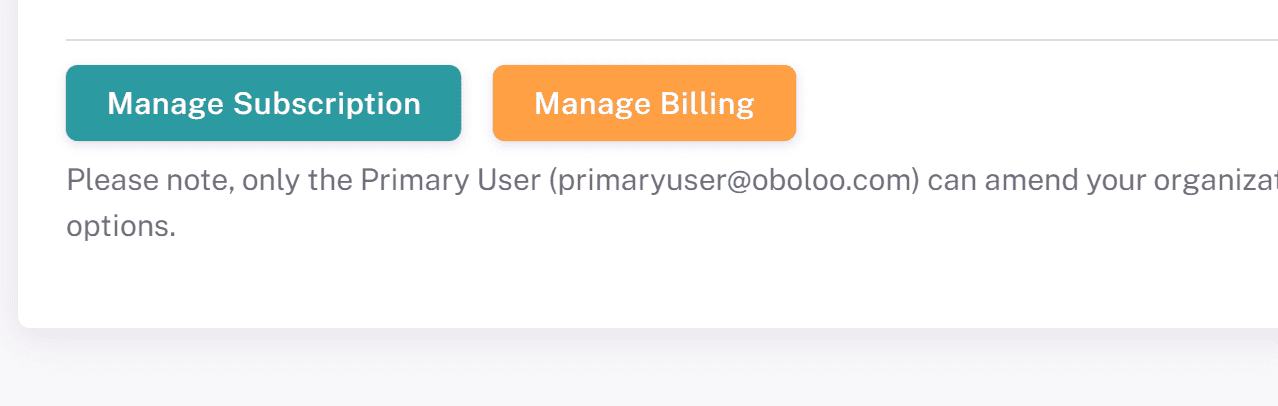The height and width of the screenshot is (406, 1278).
Task: Click the word "options." on the second line
Action: (x=121, y=226)
